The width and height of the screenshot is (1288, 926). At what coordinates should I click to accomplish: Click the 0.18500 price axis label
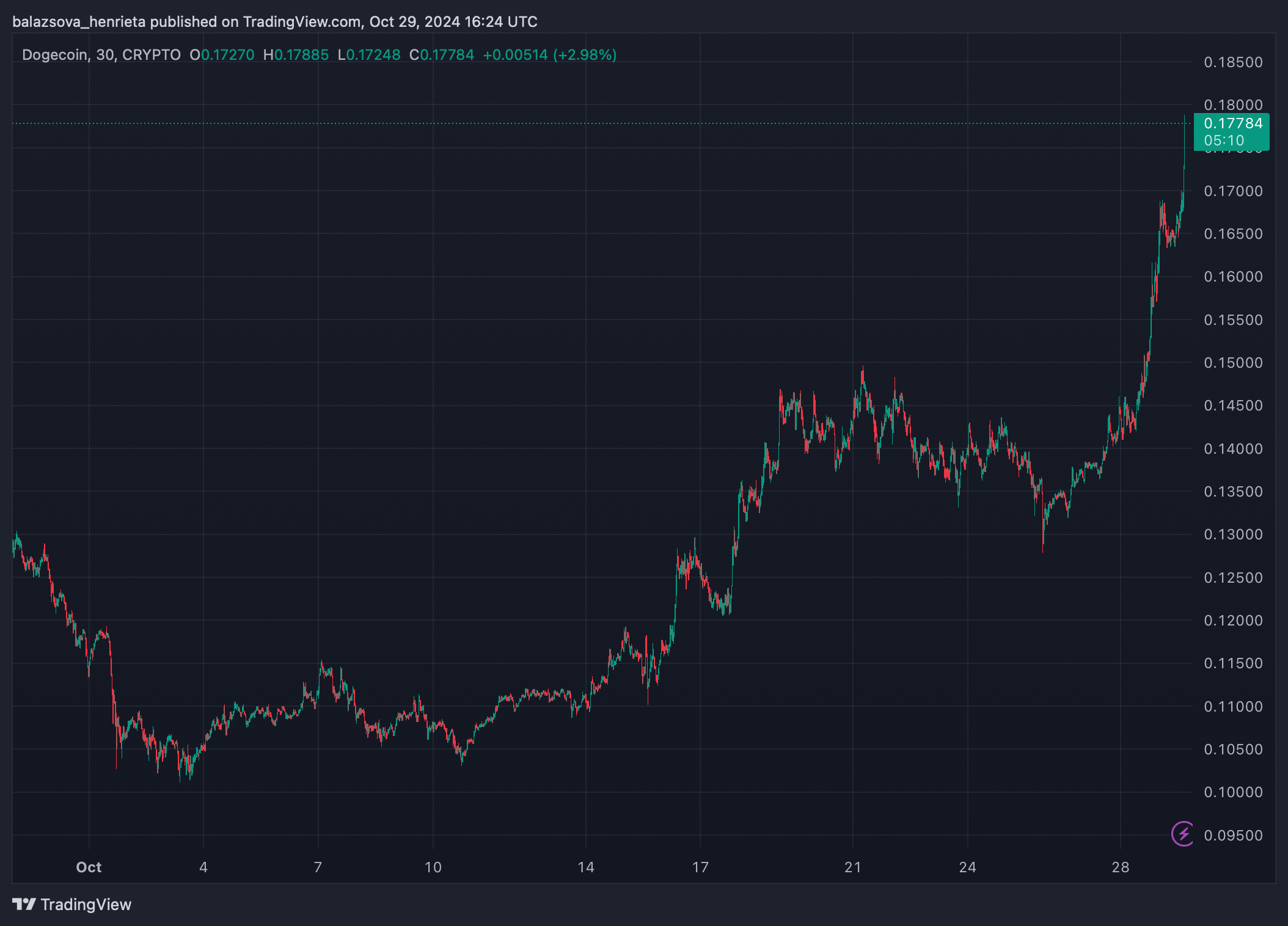point(1232,62)
